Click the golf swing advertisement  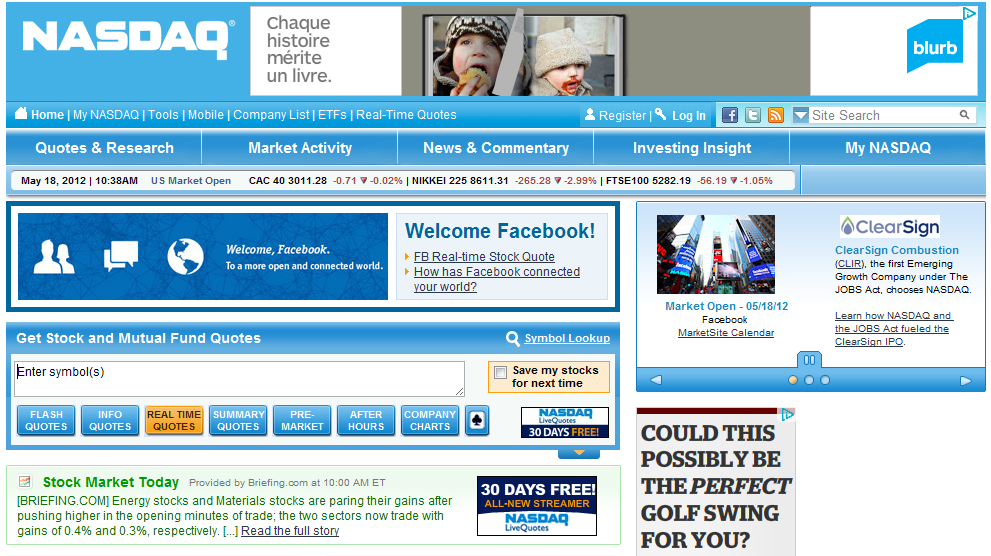(715, 482)
